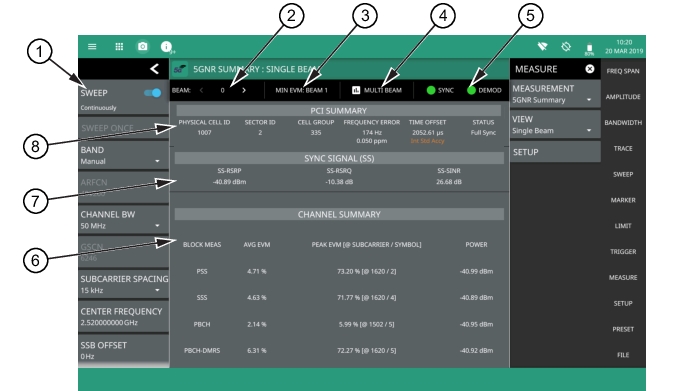Open the apps grid icon
Viewport: 697px width, 391px height.
(119, 47)
